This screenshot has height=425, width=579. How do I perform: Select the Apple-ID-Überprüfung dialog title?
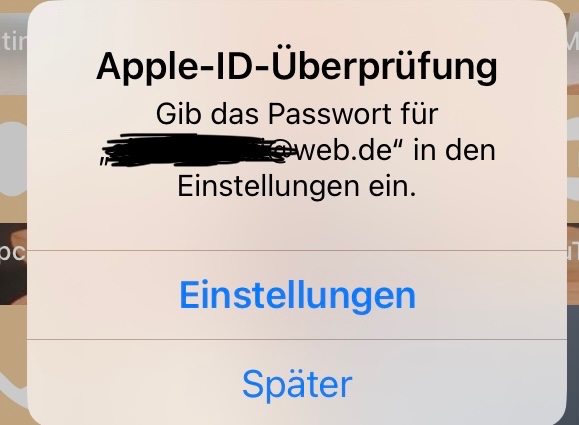[297, 66]
